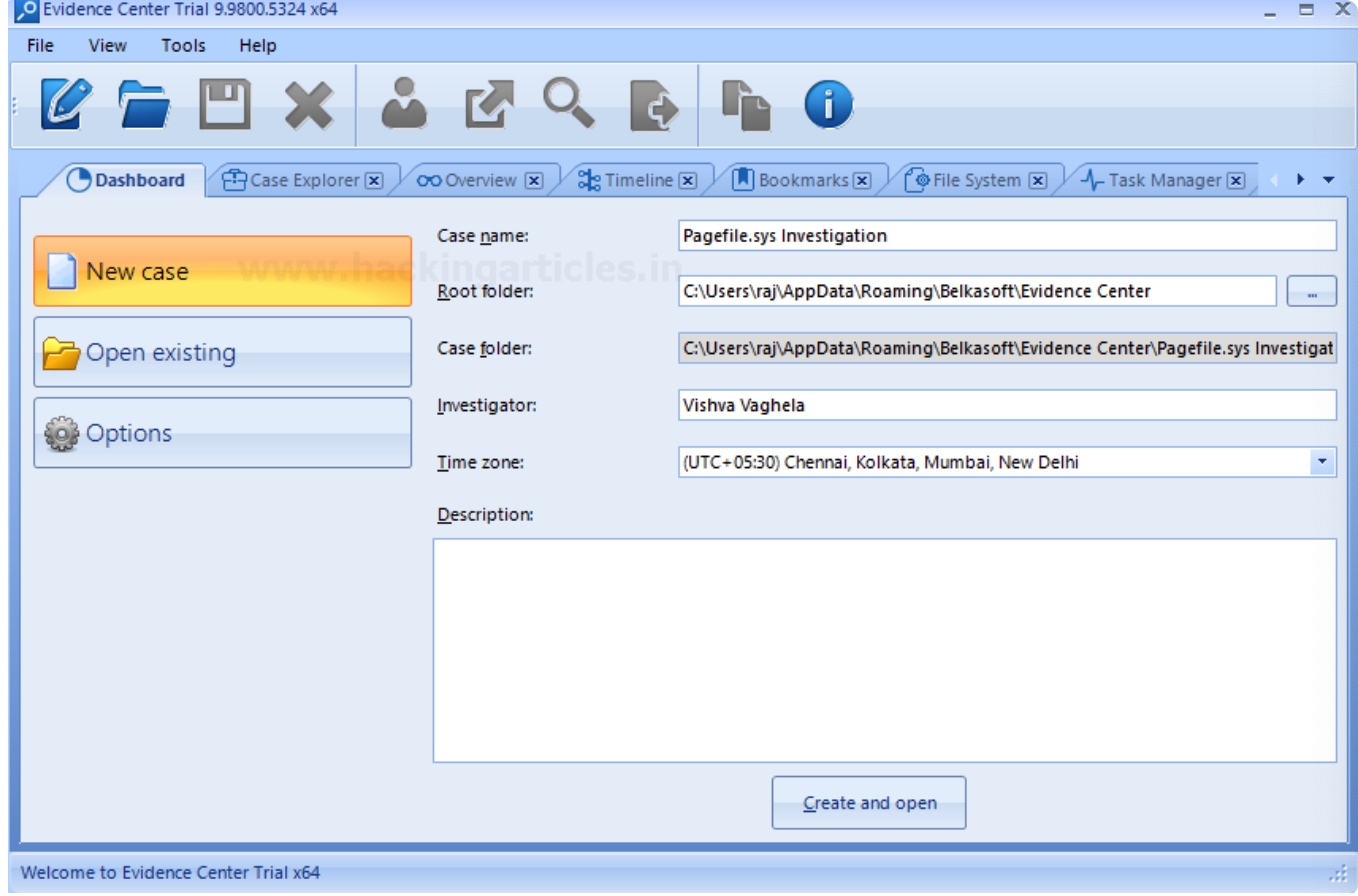
Task: Close the Timeline tab
Action: (x=688, y=181)
